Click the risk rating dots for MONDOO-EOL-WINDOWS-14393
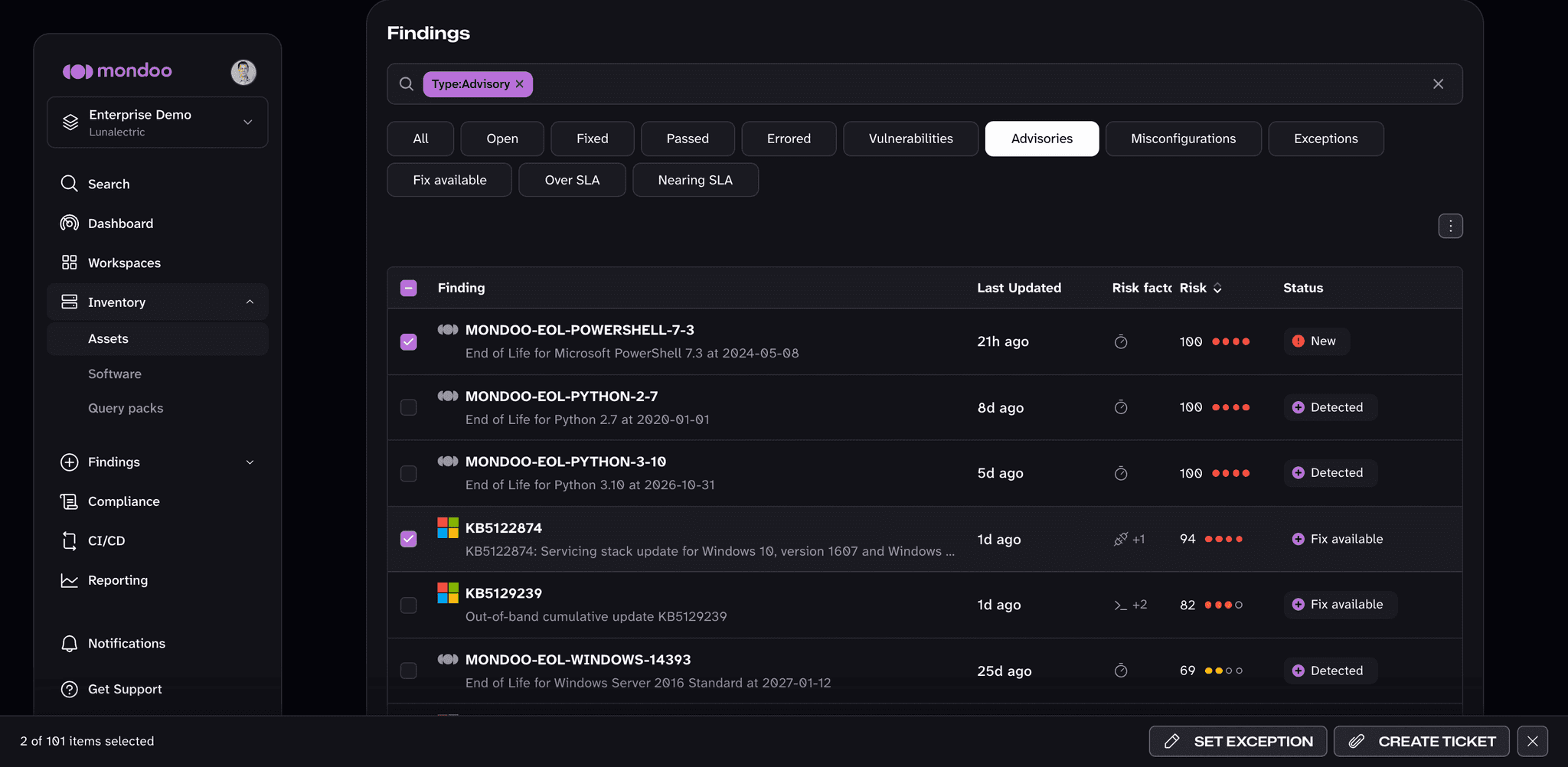The image size is (1568, 767). 1223,671
